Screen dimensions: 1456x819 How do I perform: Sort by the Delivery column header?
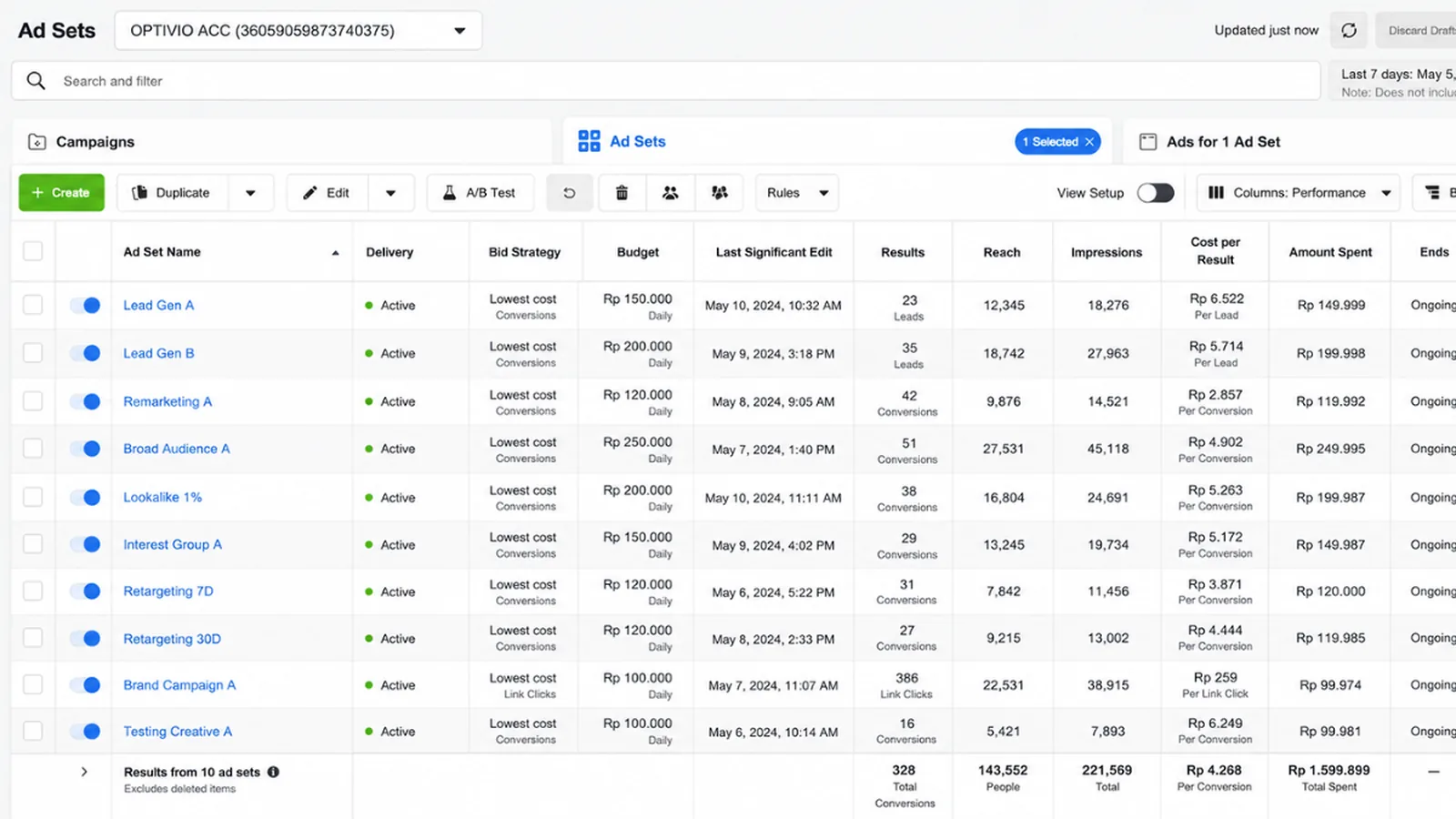tap(389, 252)
